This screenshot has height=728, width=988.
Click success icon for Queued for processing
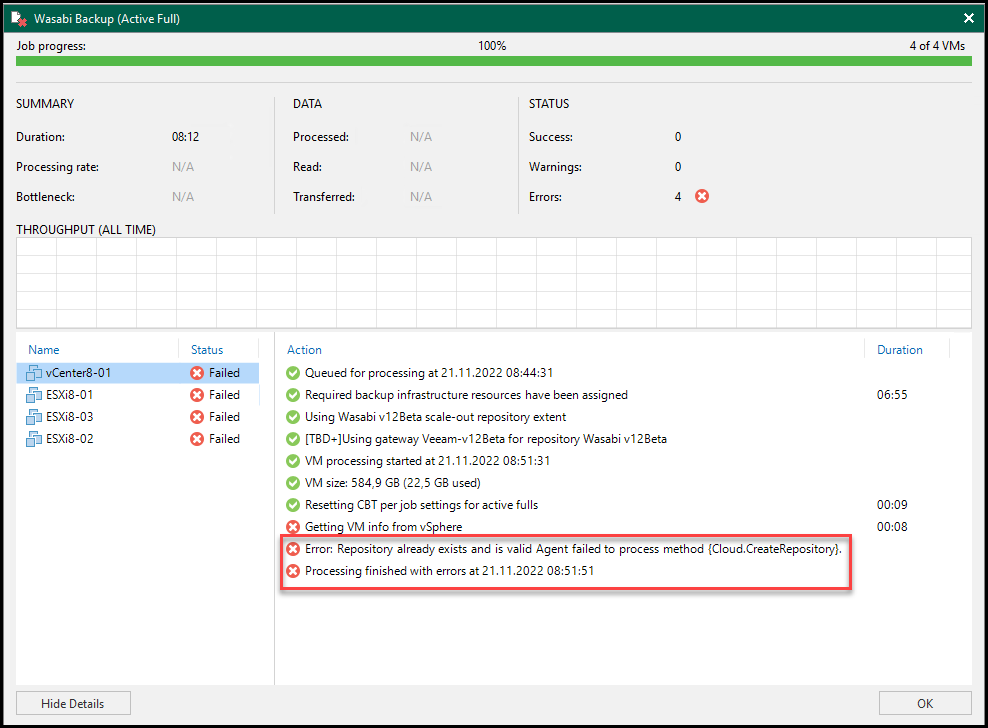[293, 373]
